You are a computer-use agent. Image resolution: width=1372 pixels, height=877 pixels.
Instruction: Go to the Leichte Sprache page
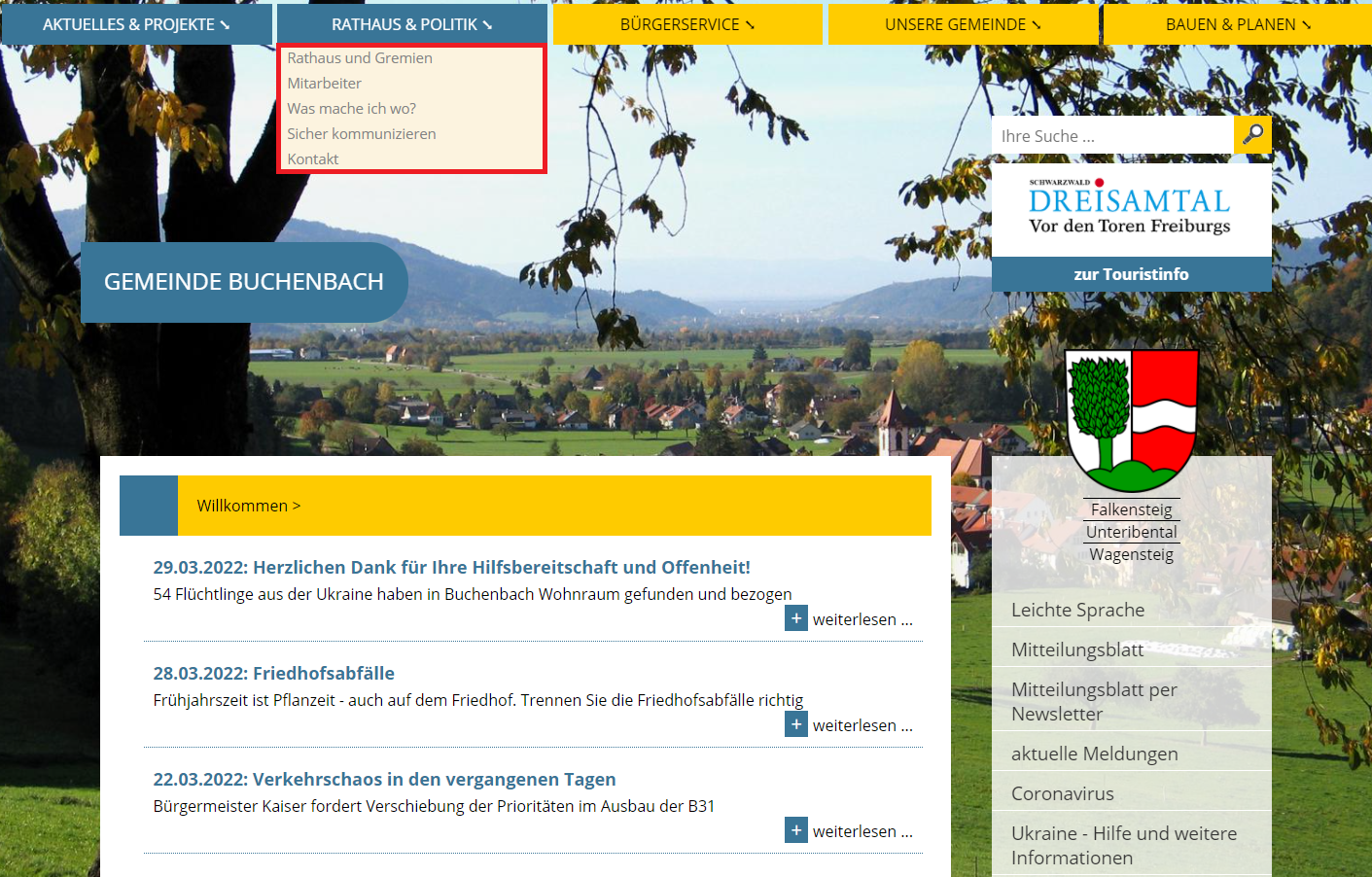(1077, 610)
